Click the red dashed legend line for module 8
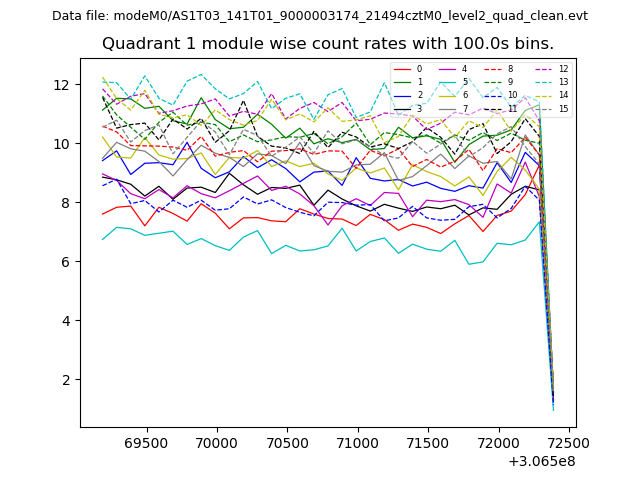 (493, 69)
